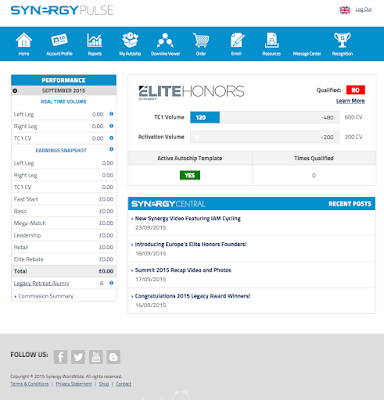Click the Synergy Pulse logo
Image resolution: width=384 pixels, height=400 pixels.
tap(62, 10)
